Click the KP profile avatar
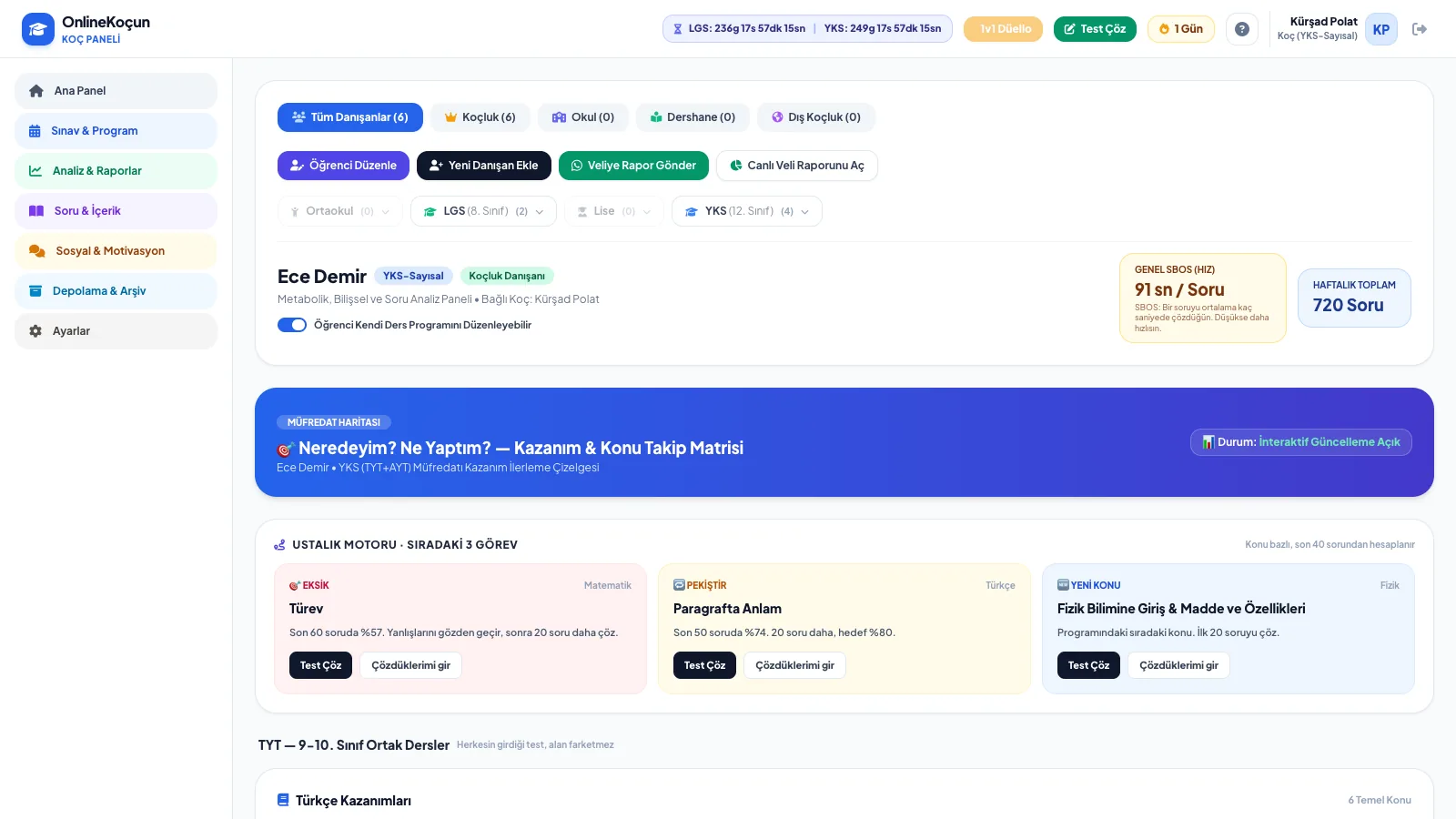Image resolution: width=1456 pixels, height=819 pixels. pos(1381,29)
